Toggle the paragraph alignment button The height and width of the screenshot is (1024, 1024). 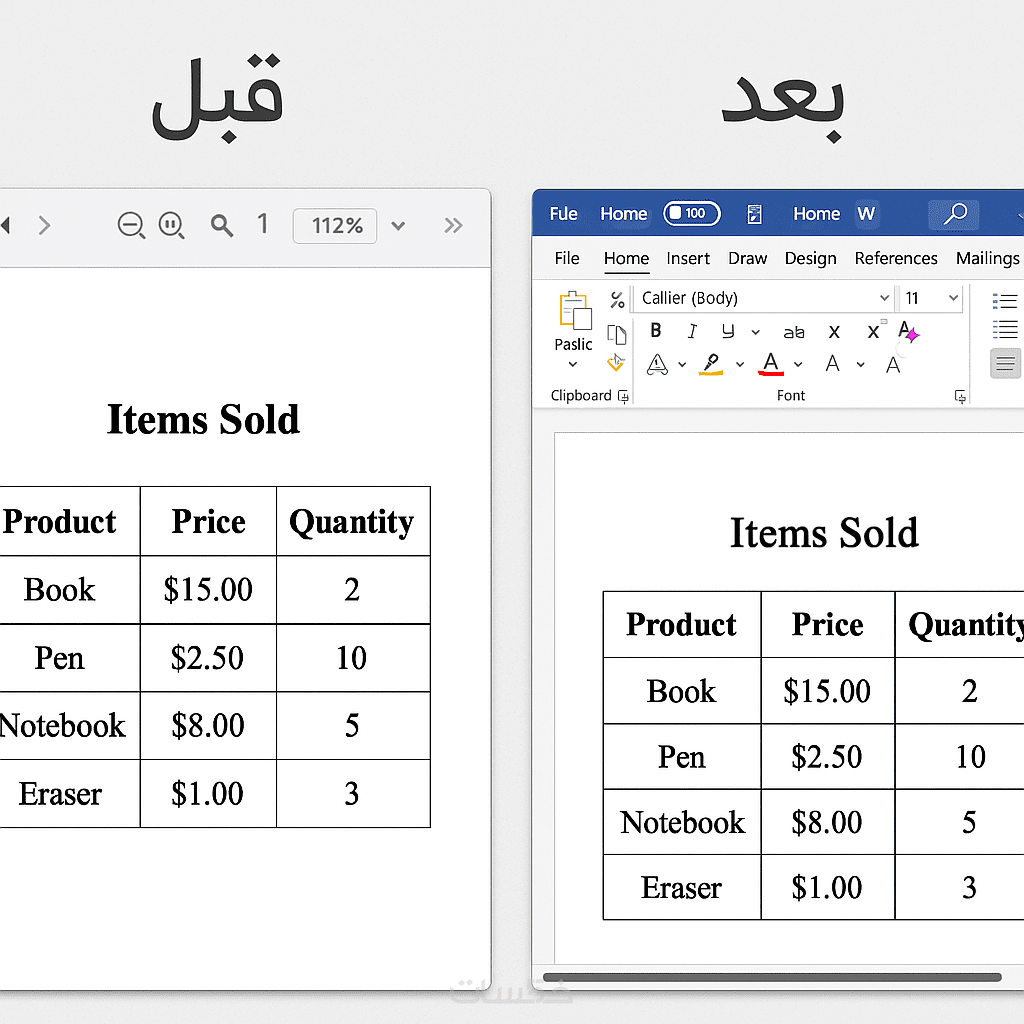1005,363
